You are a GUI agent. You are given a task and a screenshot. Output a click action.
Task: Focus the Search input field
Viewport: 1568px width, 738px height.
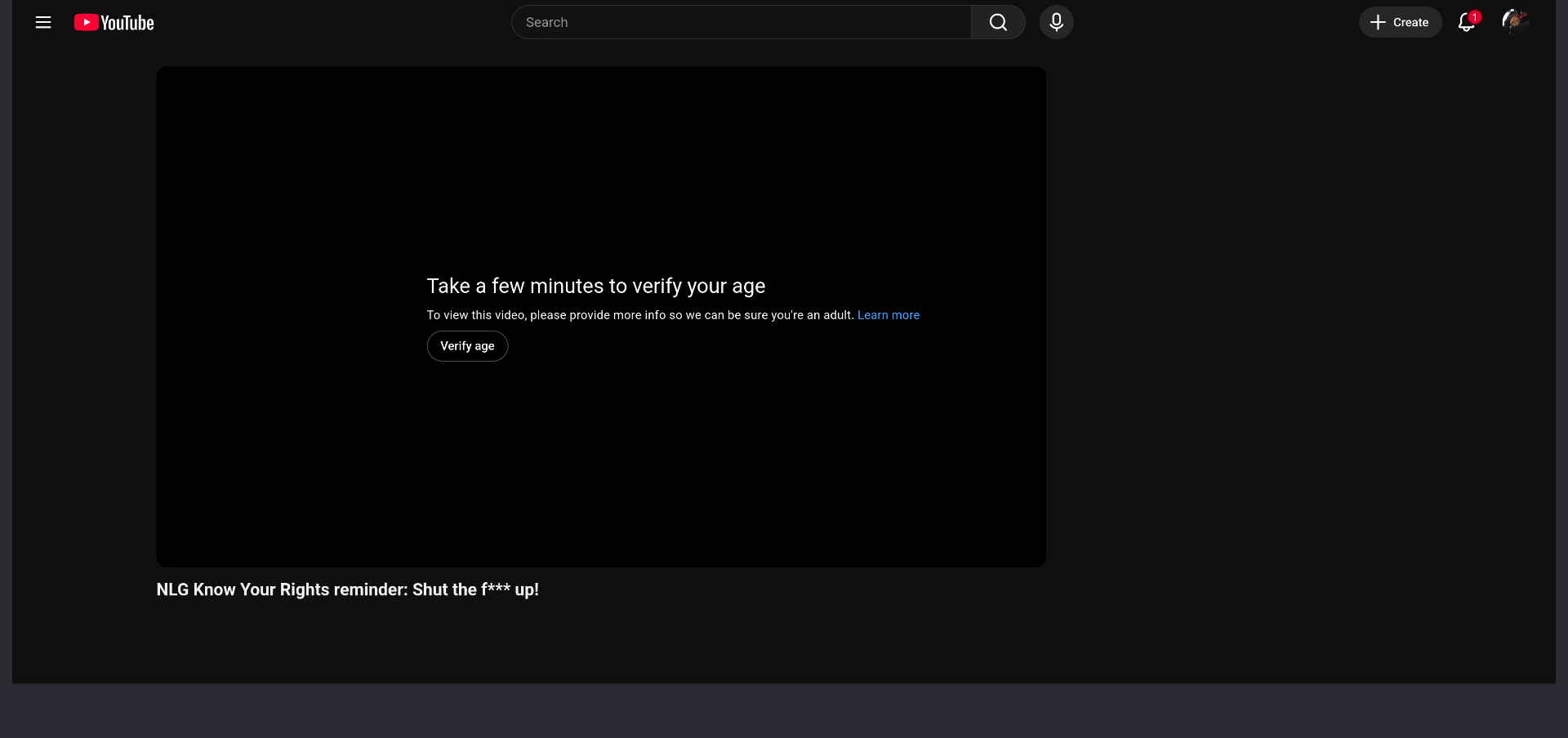tap(741, 23)
